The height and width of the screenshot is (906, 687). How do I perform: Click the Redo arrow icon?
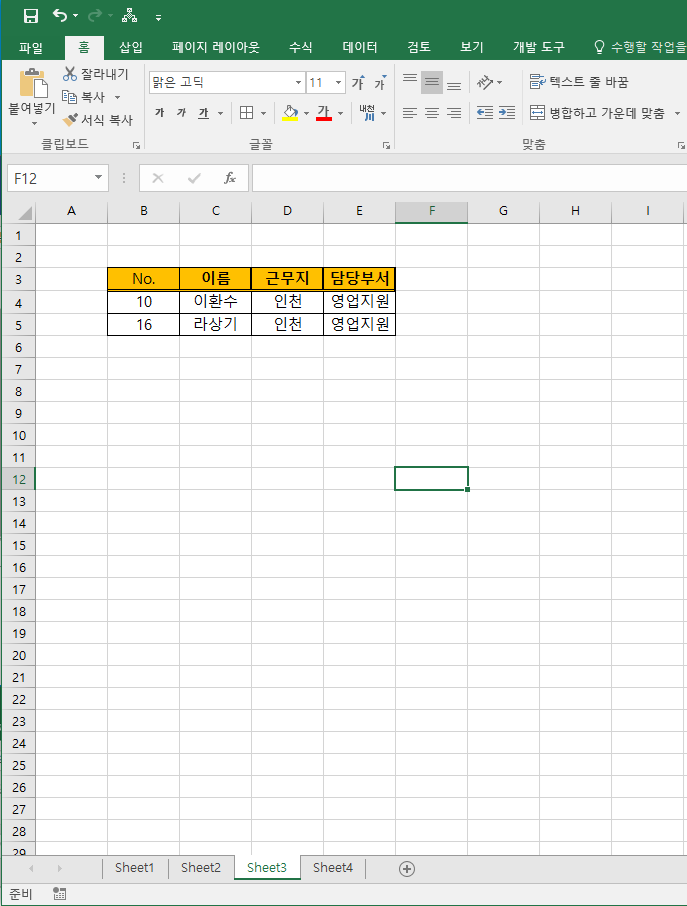point(95,15)
